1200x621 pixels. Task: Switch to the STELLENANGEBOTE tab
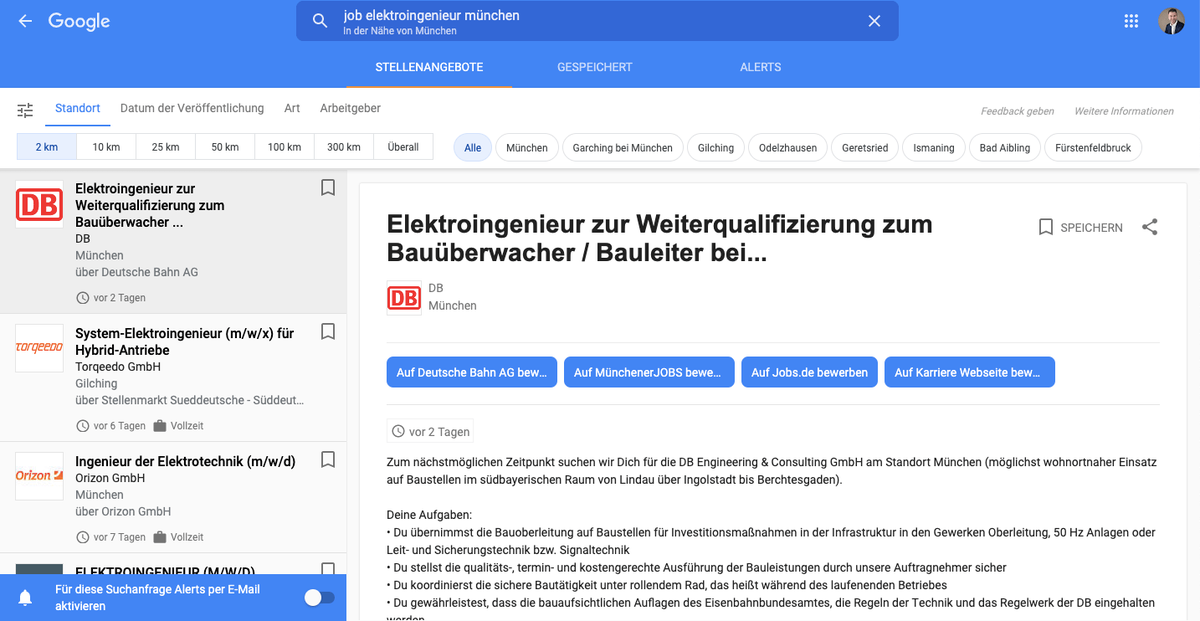(429, 67)
